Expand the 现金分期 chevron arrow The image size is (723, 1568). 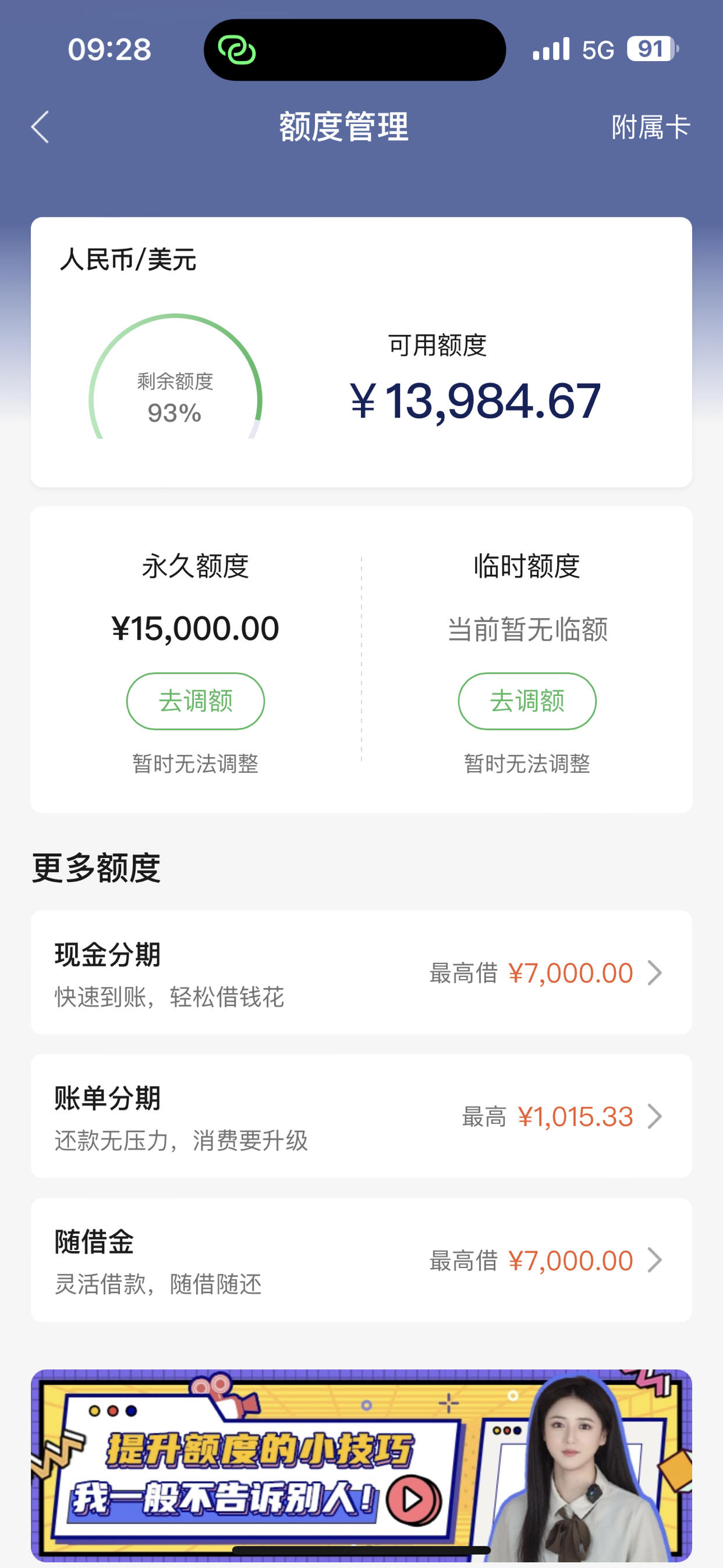click(x=655, y=973)
